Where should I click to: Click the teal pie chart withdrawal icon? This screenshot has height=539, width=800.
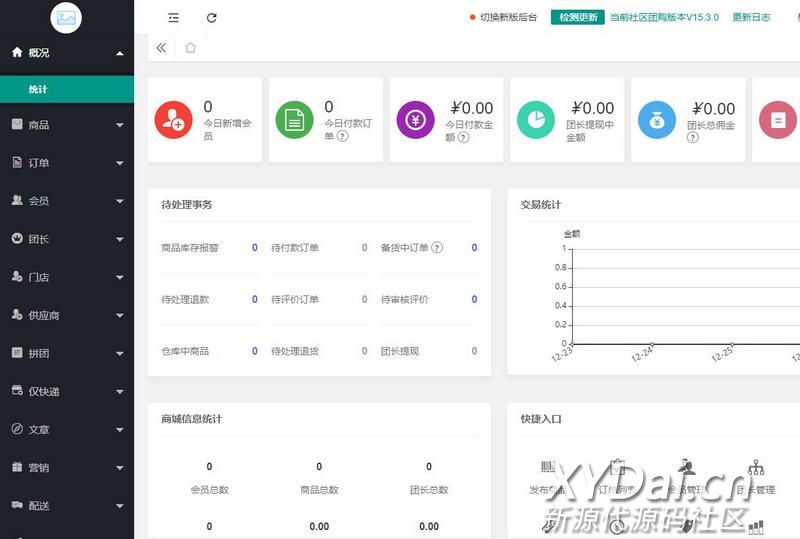tap(536, 120)
